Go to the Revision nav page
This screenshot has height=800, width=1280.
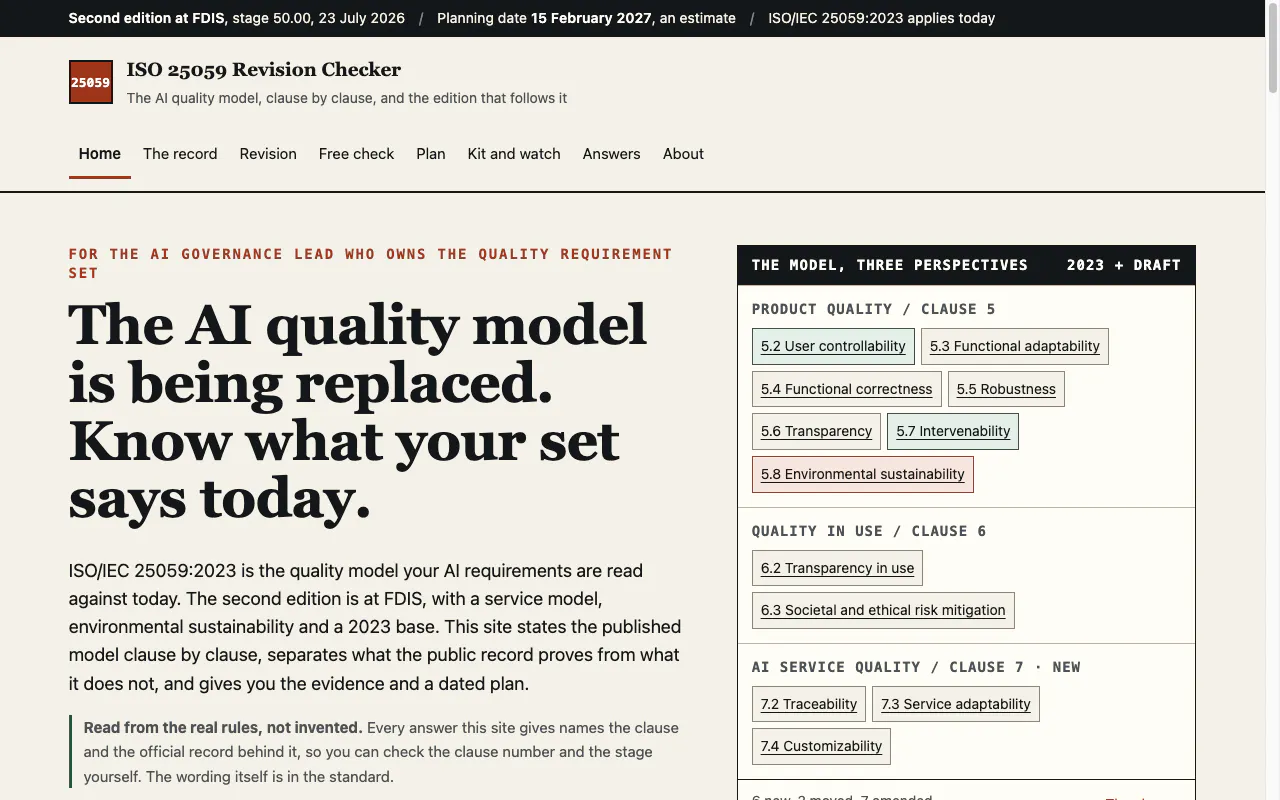(268, 154)
